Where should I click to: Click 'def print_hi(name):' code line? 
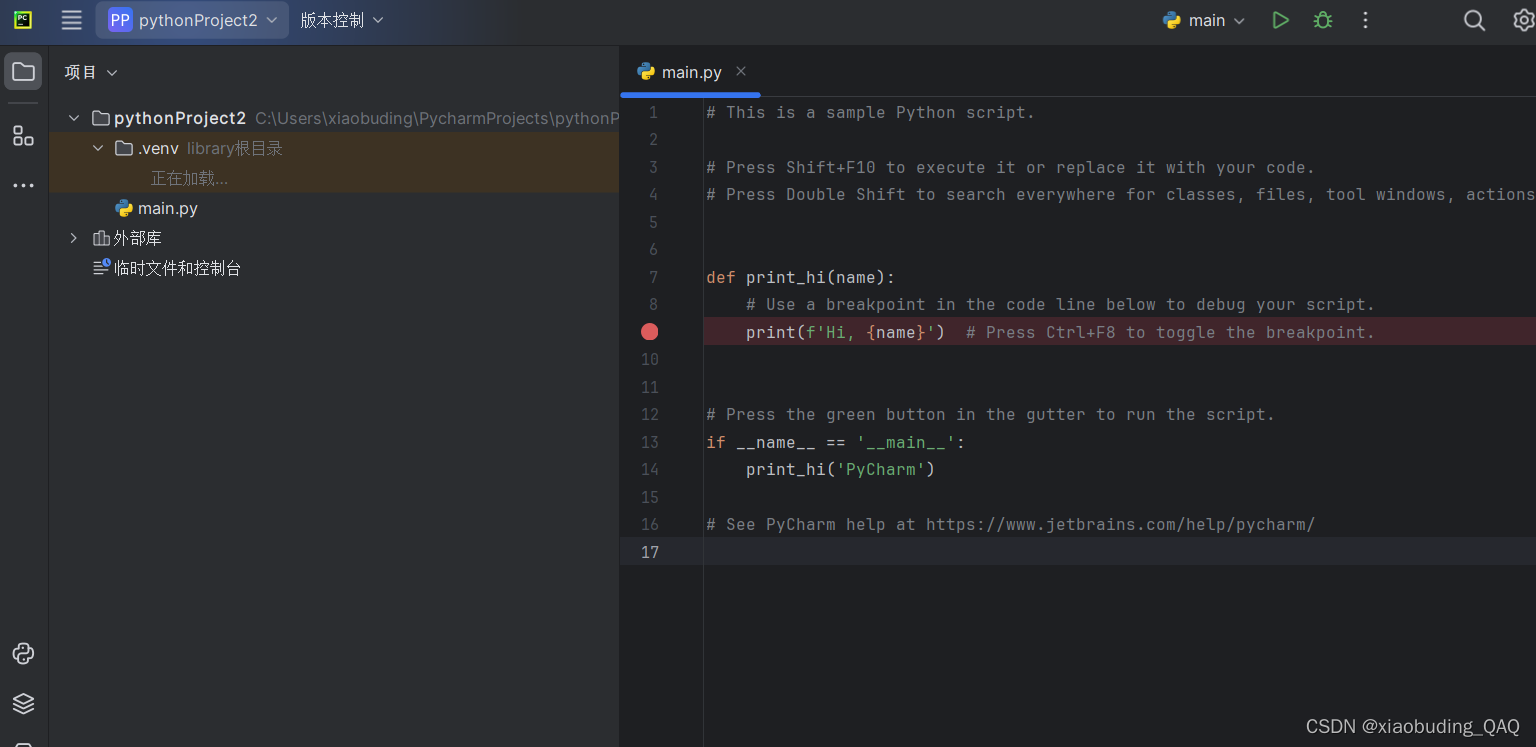[801, 277]
